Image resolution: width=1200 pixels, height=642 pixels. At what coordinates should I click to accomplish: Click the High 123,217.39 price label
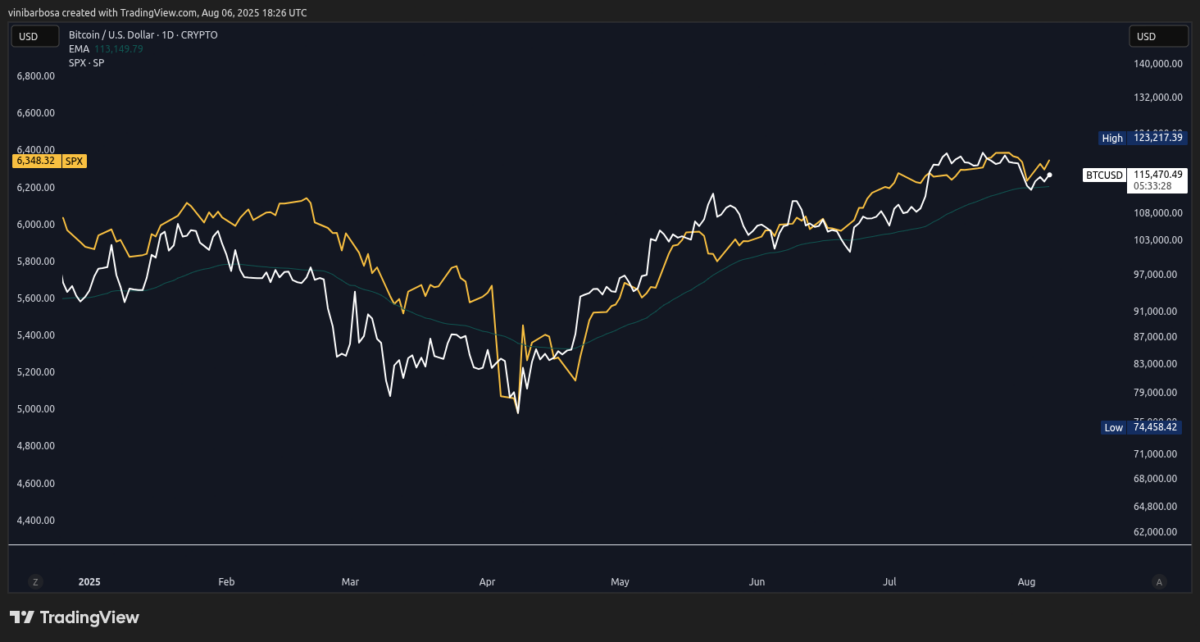click(1140, 138)
